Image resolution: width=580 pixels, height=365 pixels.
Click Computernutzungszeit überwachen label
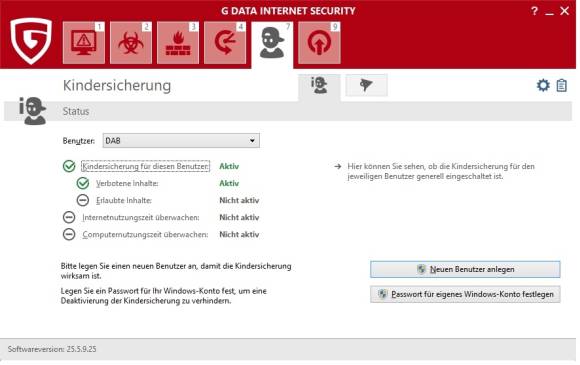pyautogui.click(x=145, y=234)
